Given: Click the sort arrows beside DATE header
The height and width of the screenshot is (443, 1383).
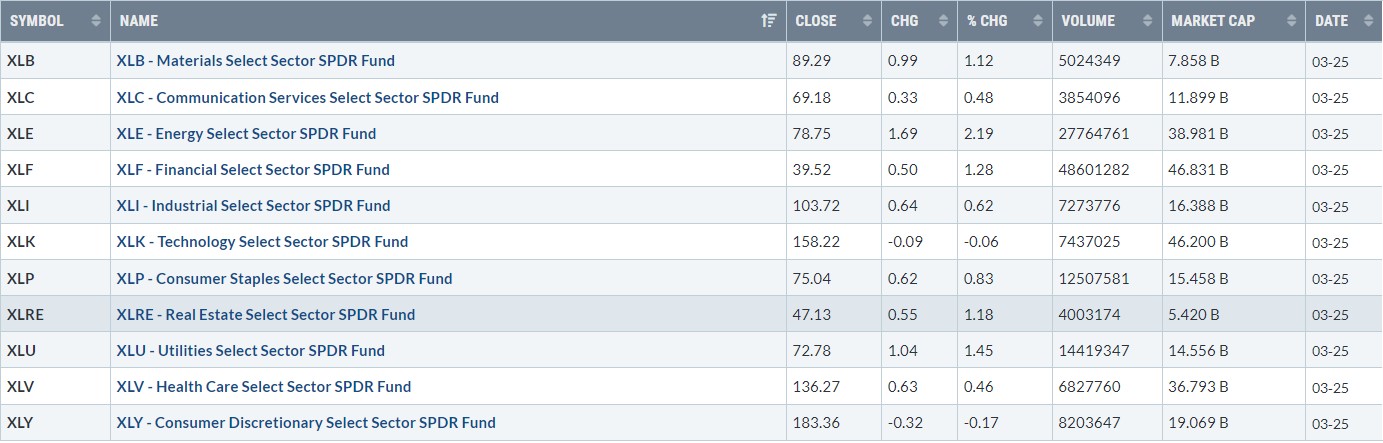Looking at the screenshot, I should tap(1367, 21).
